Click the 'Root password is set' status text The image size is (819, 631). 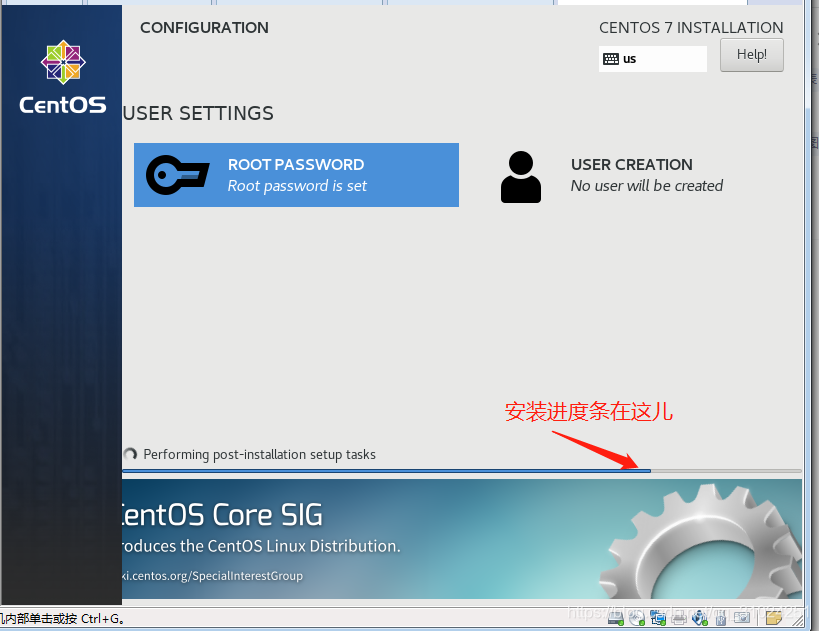(x=297, y=186)
